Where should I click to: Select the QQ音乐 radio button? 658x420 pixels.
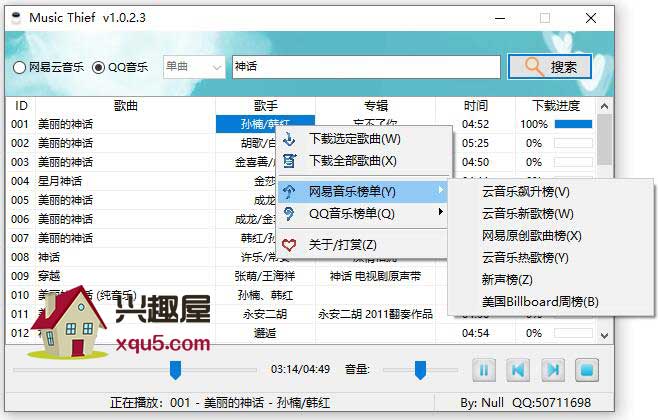(x=120, y=67)
